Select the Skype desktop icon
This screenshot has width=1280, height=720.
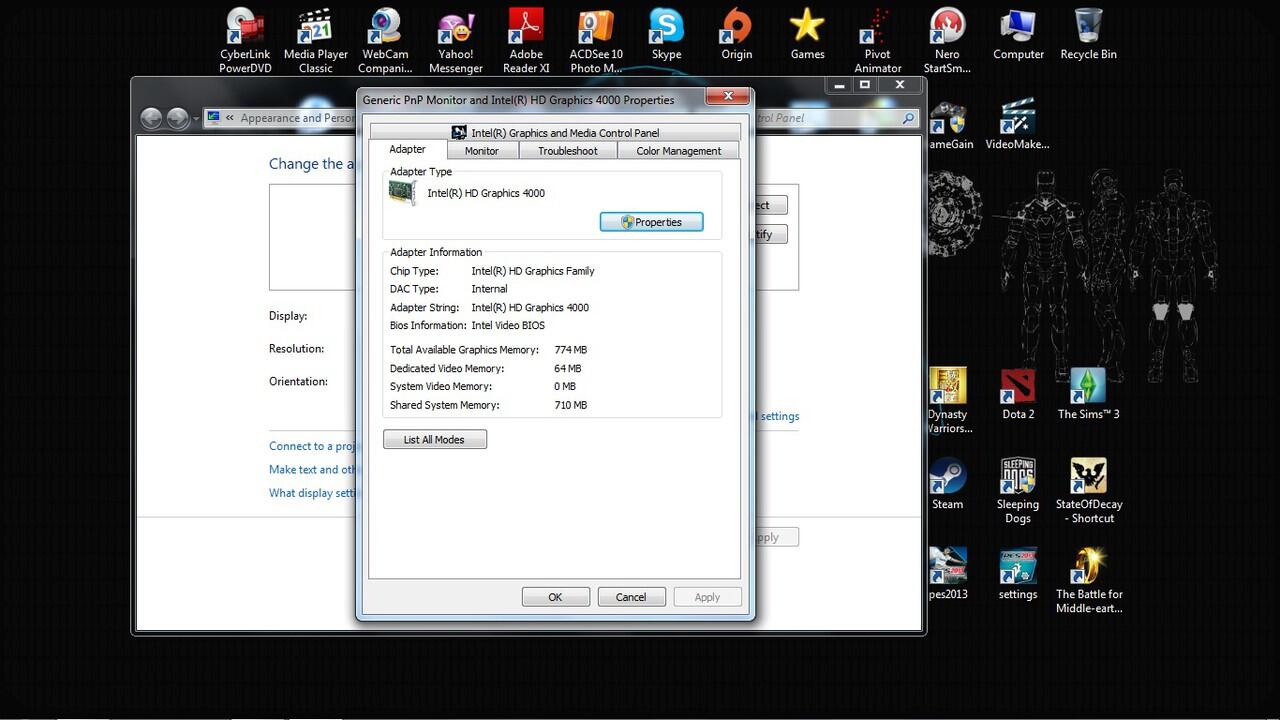pyautogui.click(x=666, y=34)
